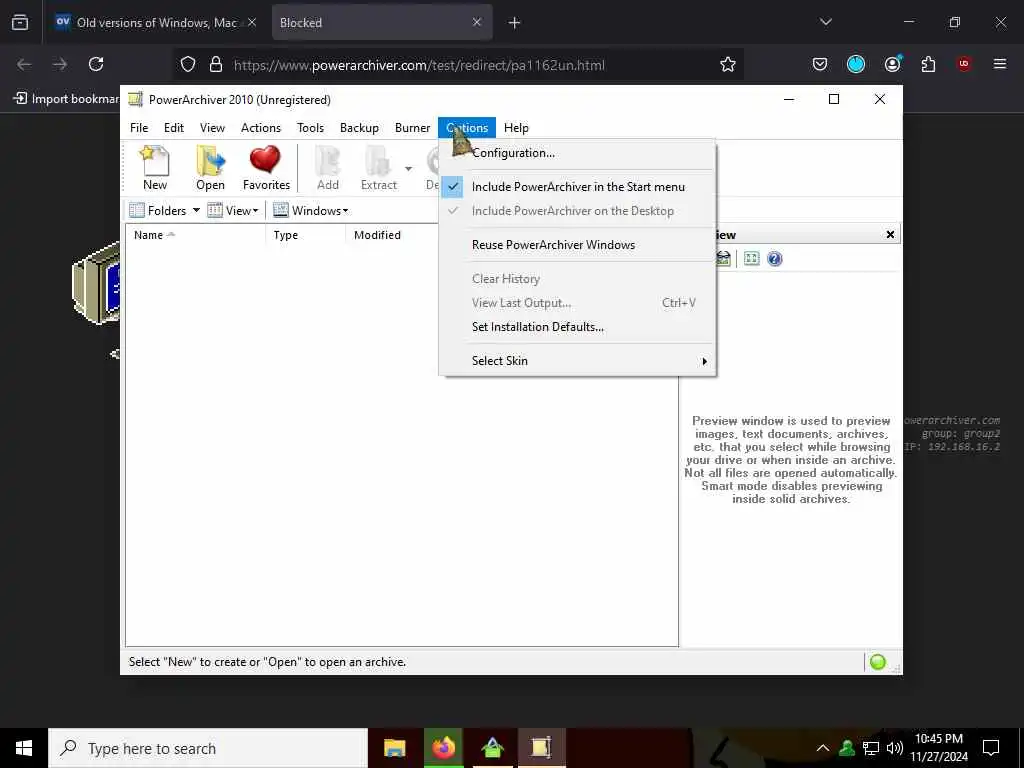
Task: Click the Type here to search box
Action: click(208, 748)
